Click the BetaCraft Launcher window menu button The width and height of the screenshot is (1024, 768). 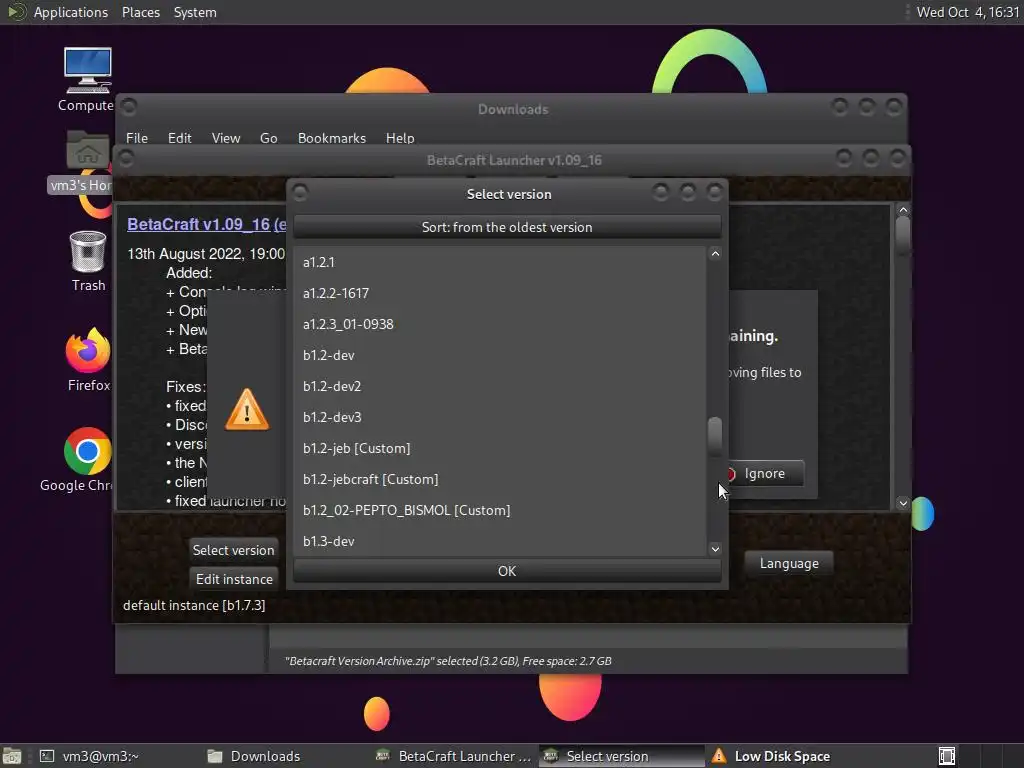tap(127, 158)
